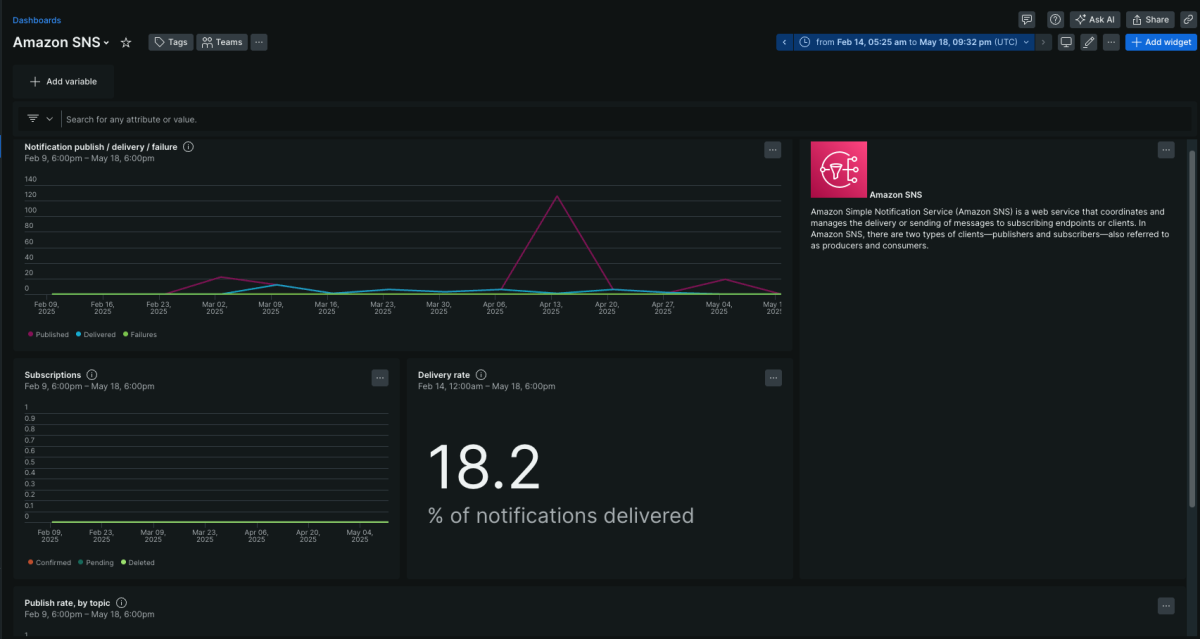Open the clock icon in the time selector
The image size is (1200, 639).
click(x=805, y=42)
